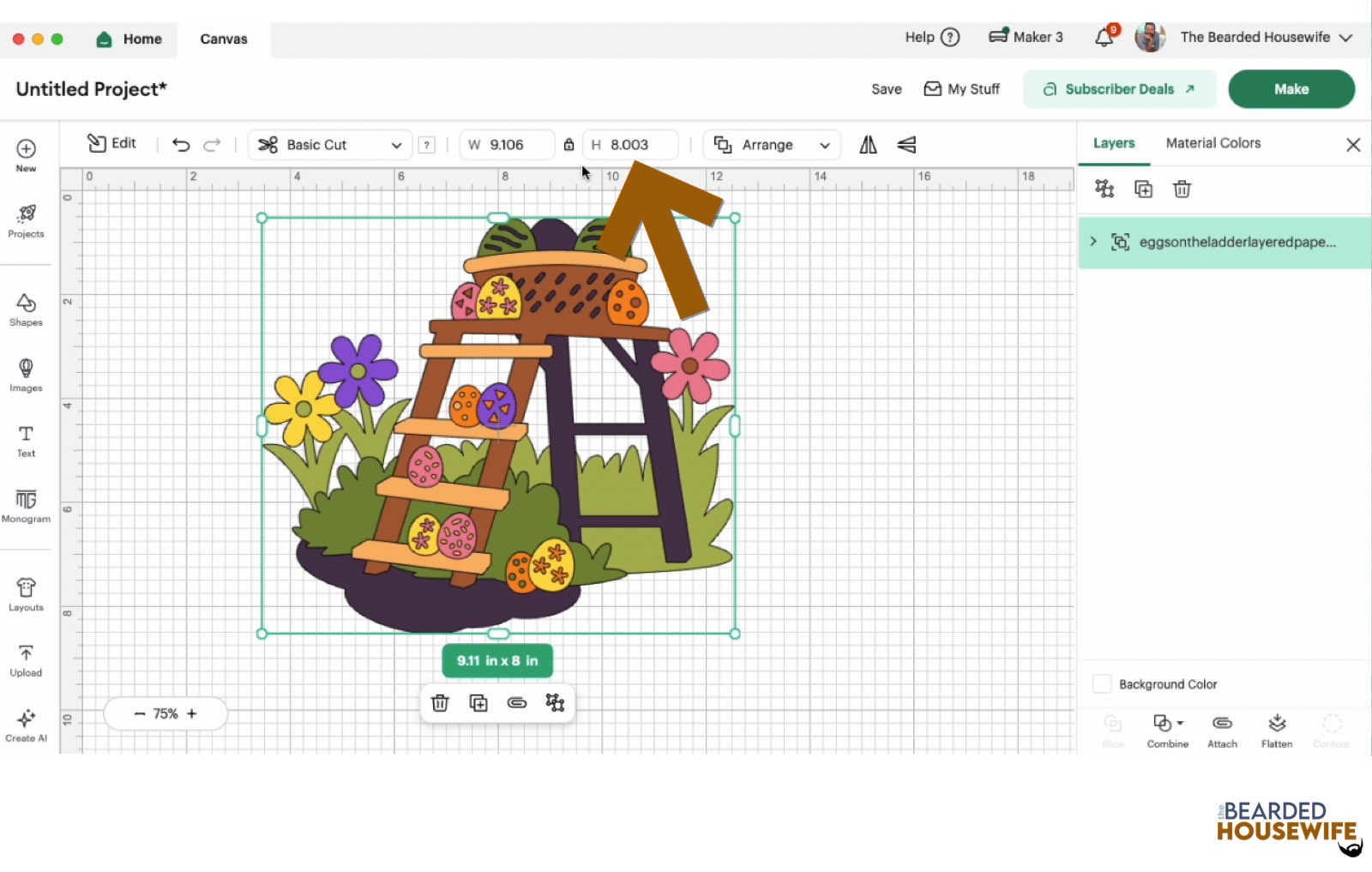The height and width of the screenshot is (872, 1372).
Task: Ungroup selection from floating canvas toolbar
Action: (x=555, y=703)
